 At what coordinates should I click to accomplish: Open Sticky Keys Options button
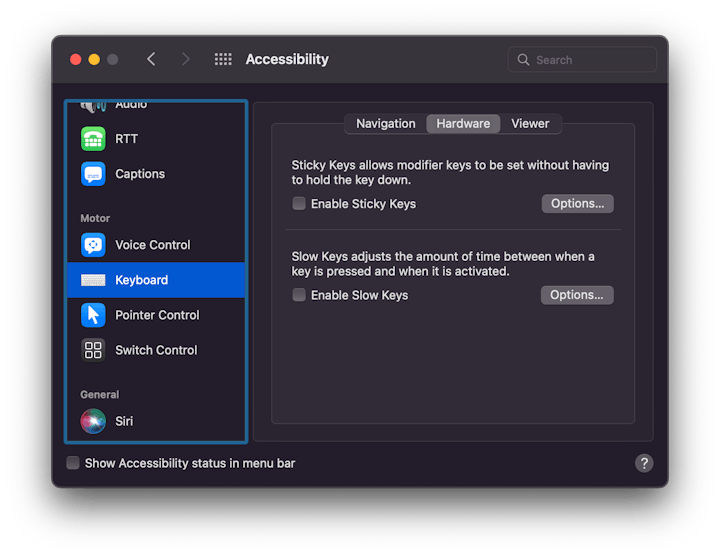click(x=577, y=204)
